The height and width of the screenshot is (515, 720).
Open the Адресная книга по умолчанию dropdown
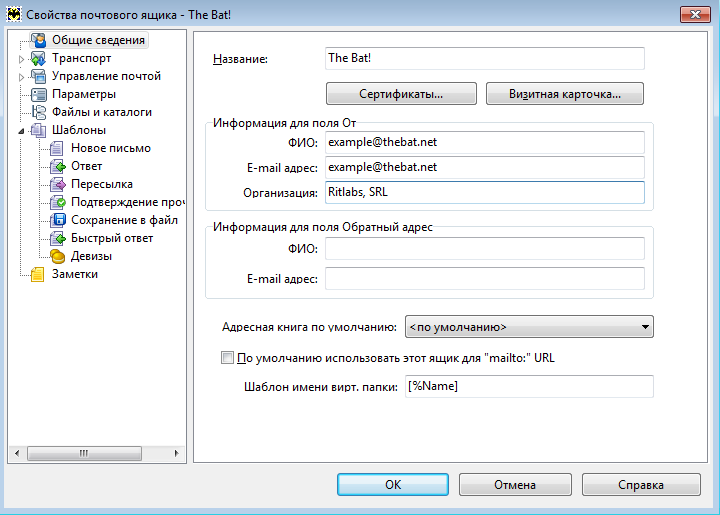click(529, 327)
